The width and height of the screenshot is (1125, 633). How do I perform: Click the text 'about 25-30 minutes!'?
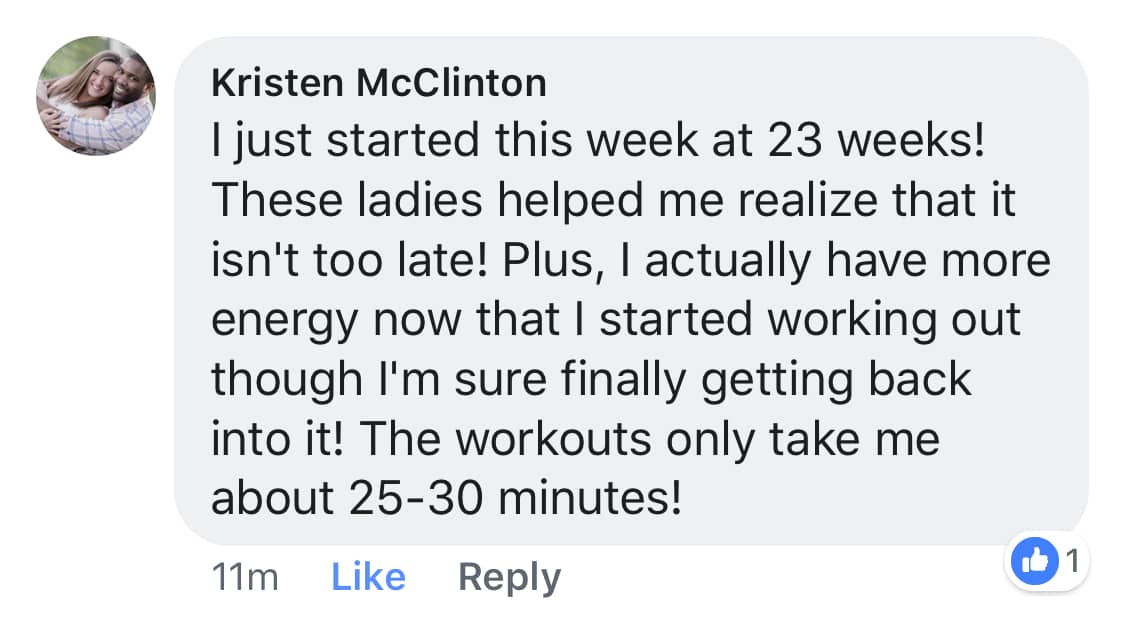[446, 498]
